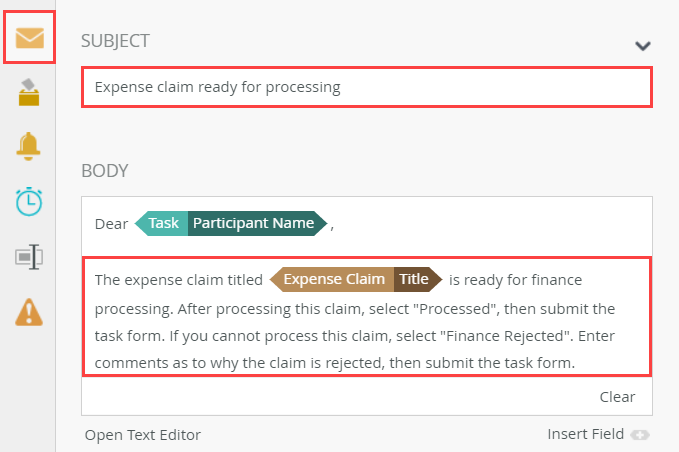Click the Insert Field link

pyautogui.click(x=585, y=434)
